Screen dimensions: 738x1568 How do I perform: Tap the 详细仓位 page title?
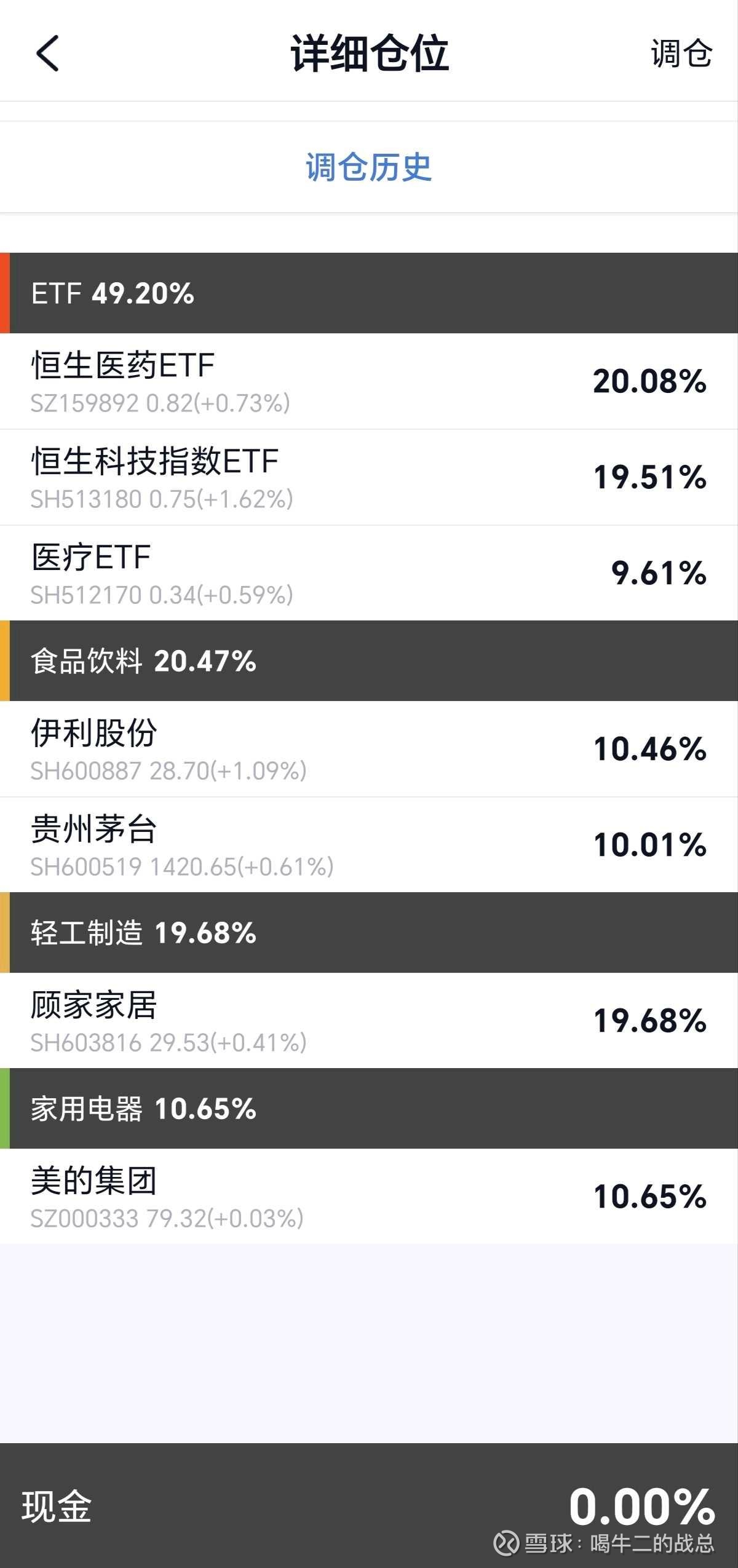370,53
